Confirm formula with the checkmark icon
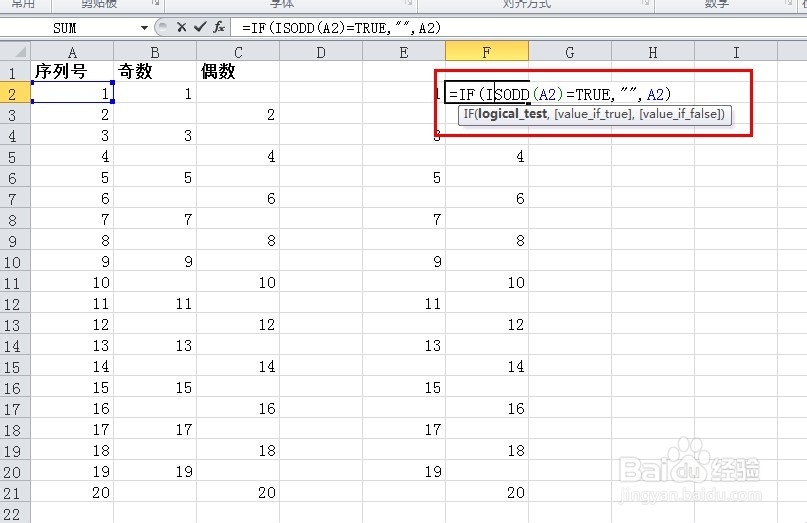Image resolution: width=807 pixels, height=523 pixels. 200,27
